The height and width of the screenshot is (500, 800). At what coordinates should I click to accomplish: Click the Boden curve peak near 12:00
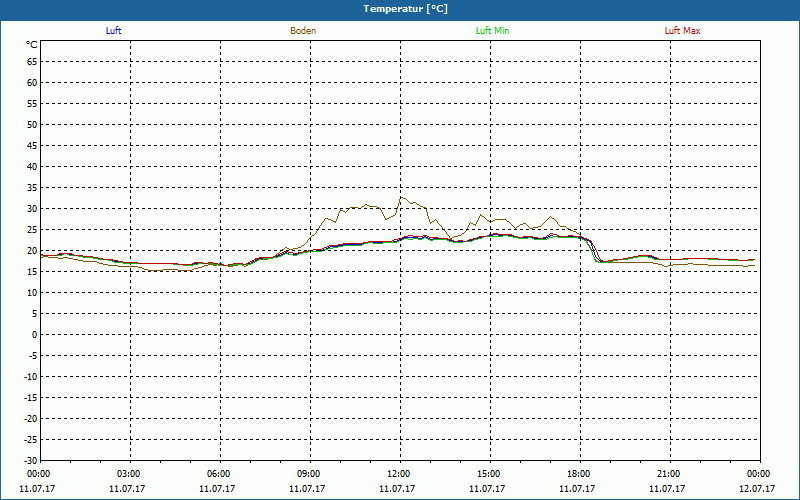401,197
